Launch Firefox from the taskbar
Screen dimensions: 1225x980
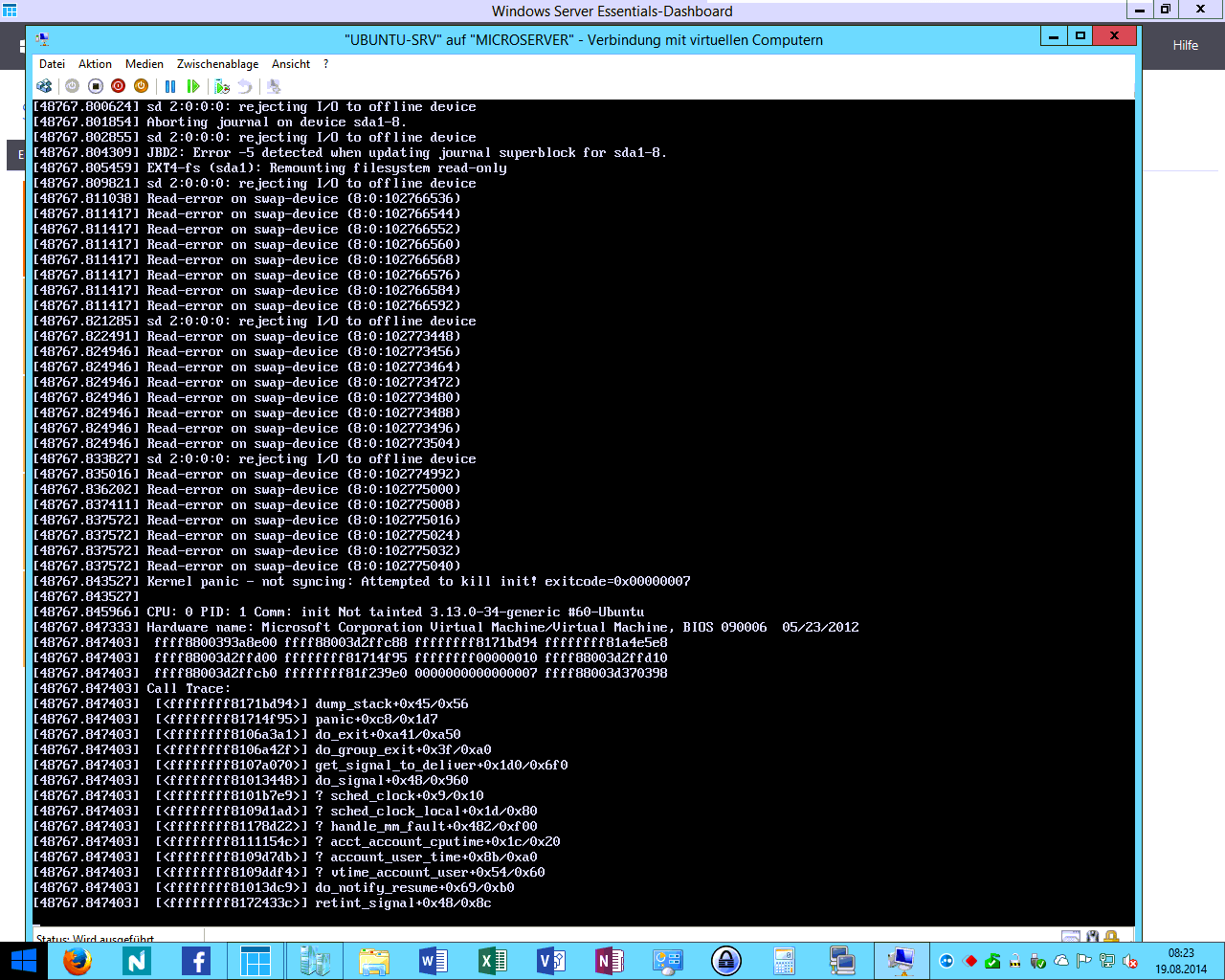(78, 961)
